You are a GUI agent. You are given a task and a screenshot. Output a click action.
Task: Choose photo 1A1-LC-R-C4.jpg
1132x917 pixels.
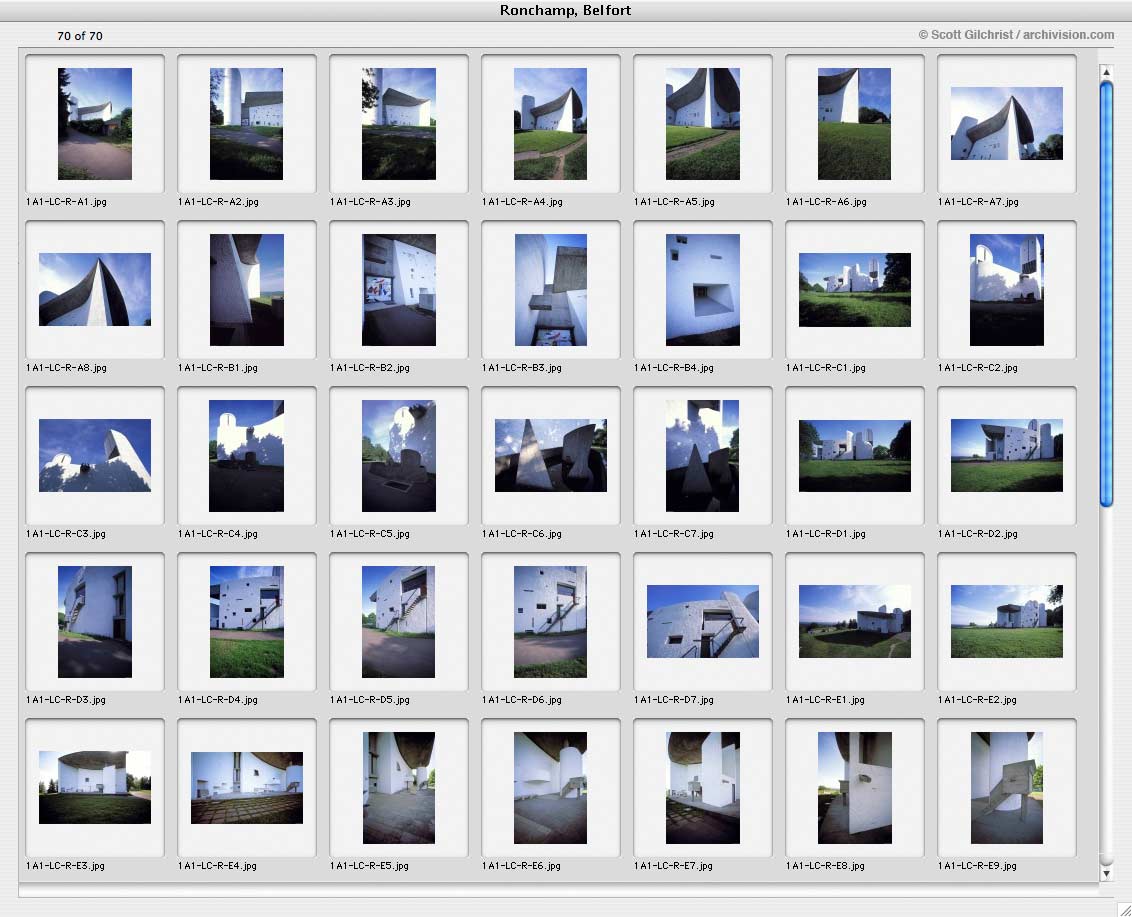click(246, 456)
